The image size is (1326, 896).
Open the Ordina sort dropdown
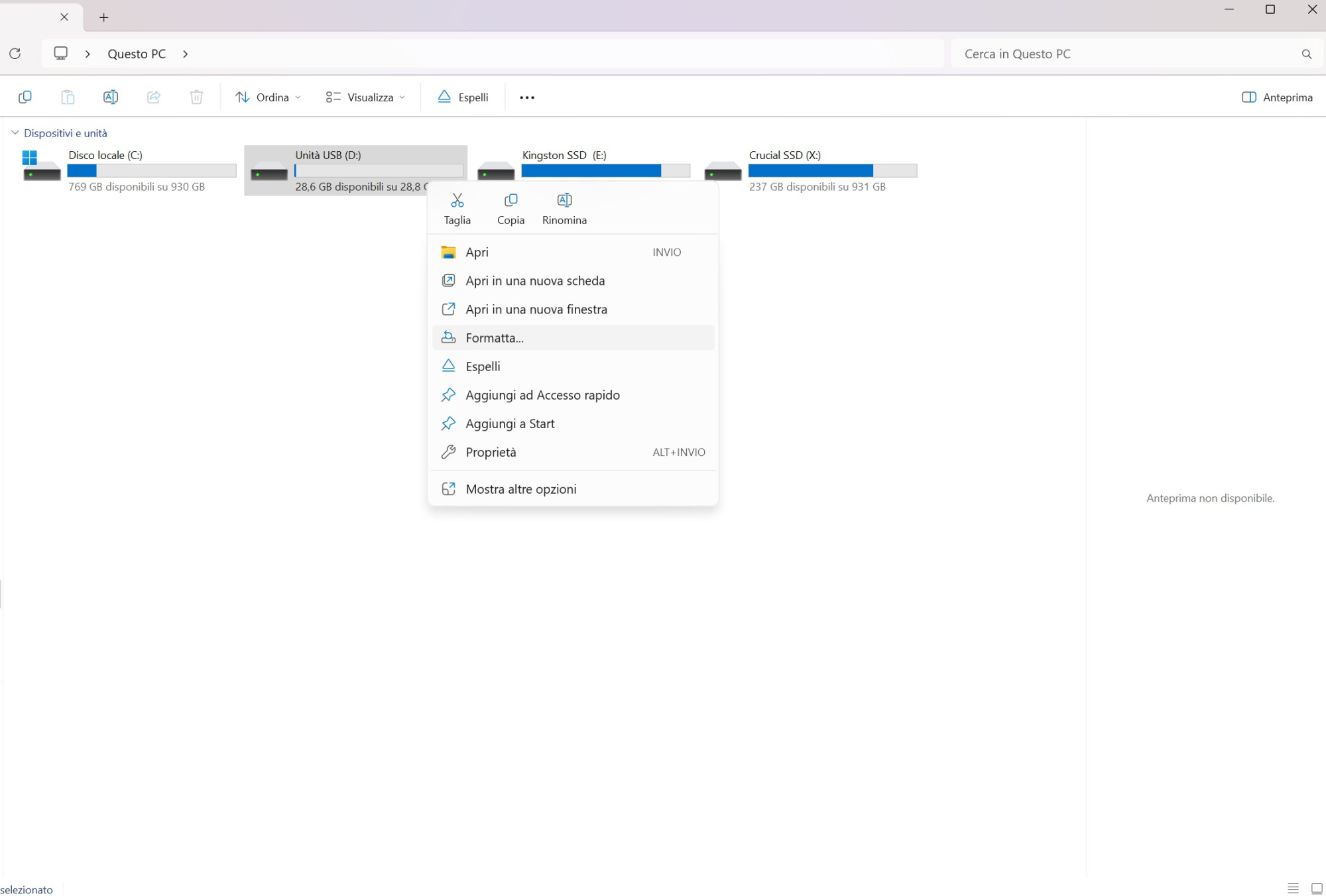click(x=268, y=97)
